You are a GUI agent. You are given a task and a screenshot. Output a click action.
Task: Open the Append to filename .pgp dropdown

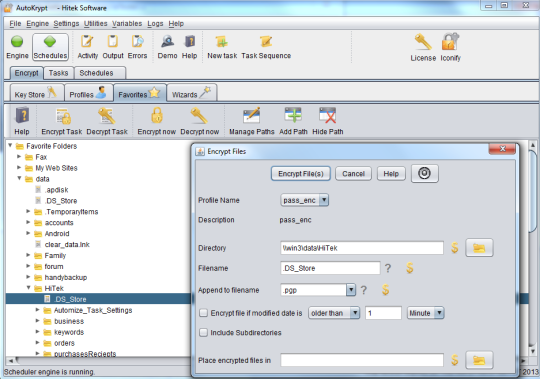tap(351, 290)
